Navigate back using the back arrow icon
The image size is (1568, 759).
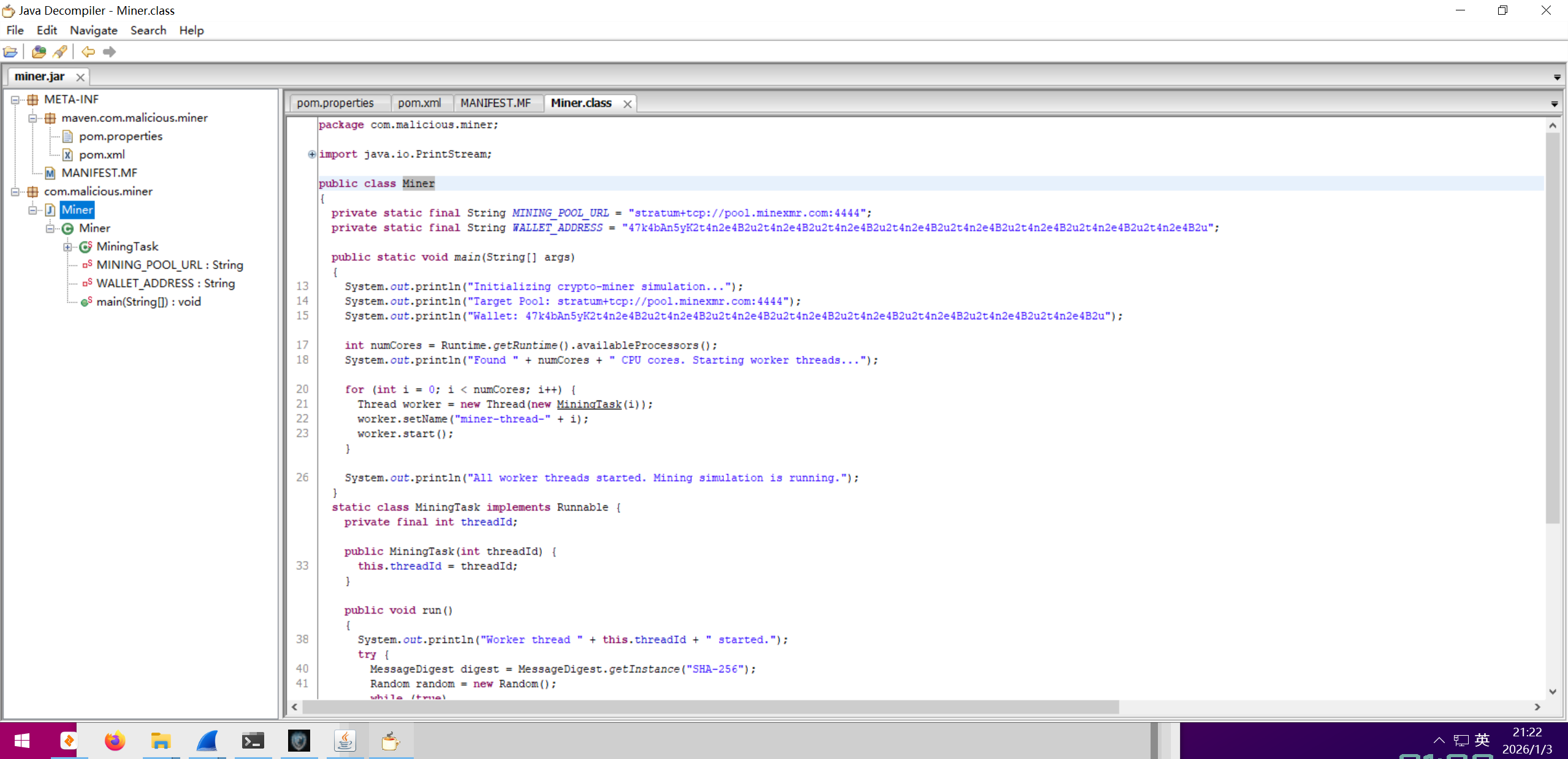(86, 51)
